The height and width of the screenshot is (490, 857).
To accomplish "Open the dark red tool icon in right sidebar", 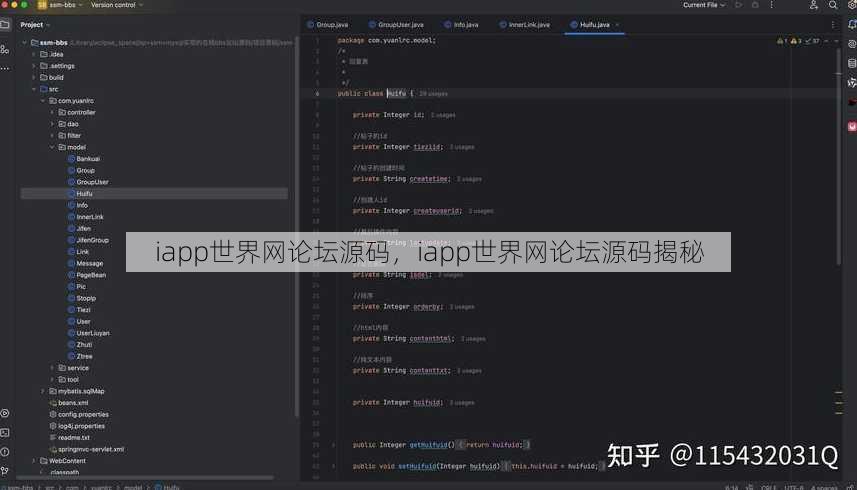I will coord(852,102).
